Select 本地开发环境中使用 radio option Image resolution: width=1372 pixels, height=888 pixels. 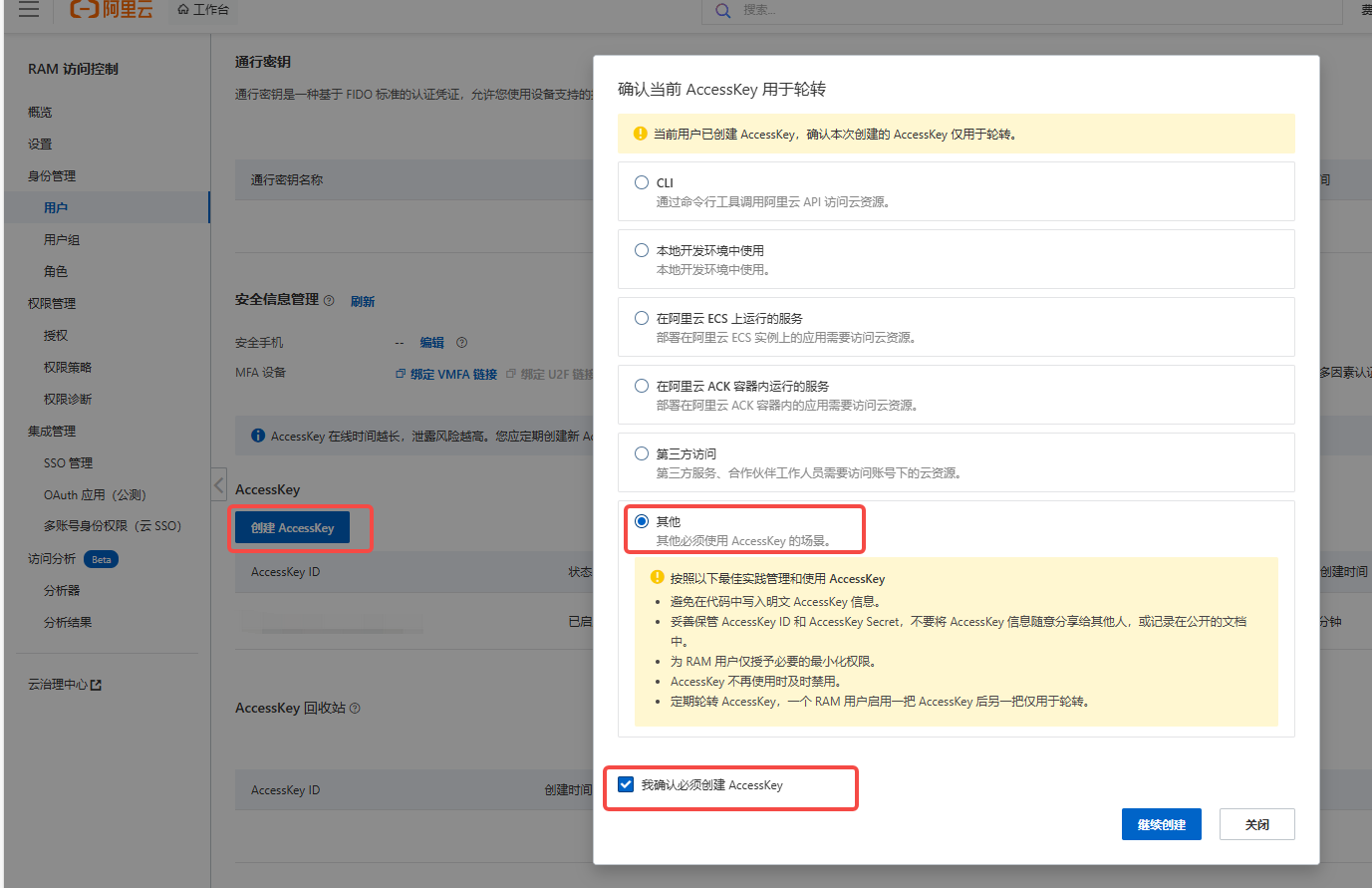642,250
